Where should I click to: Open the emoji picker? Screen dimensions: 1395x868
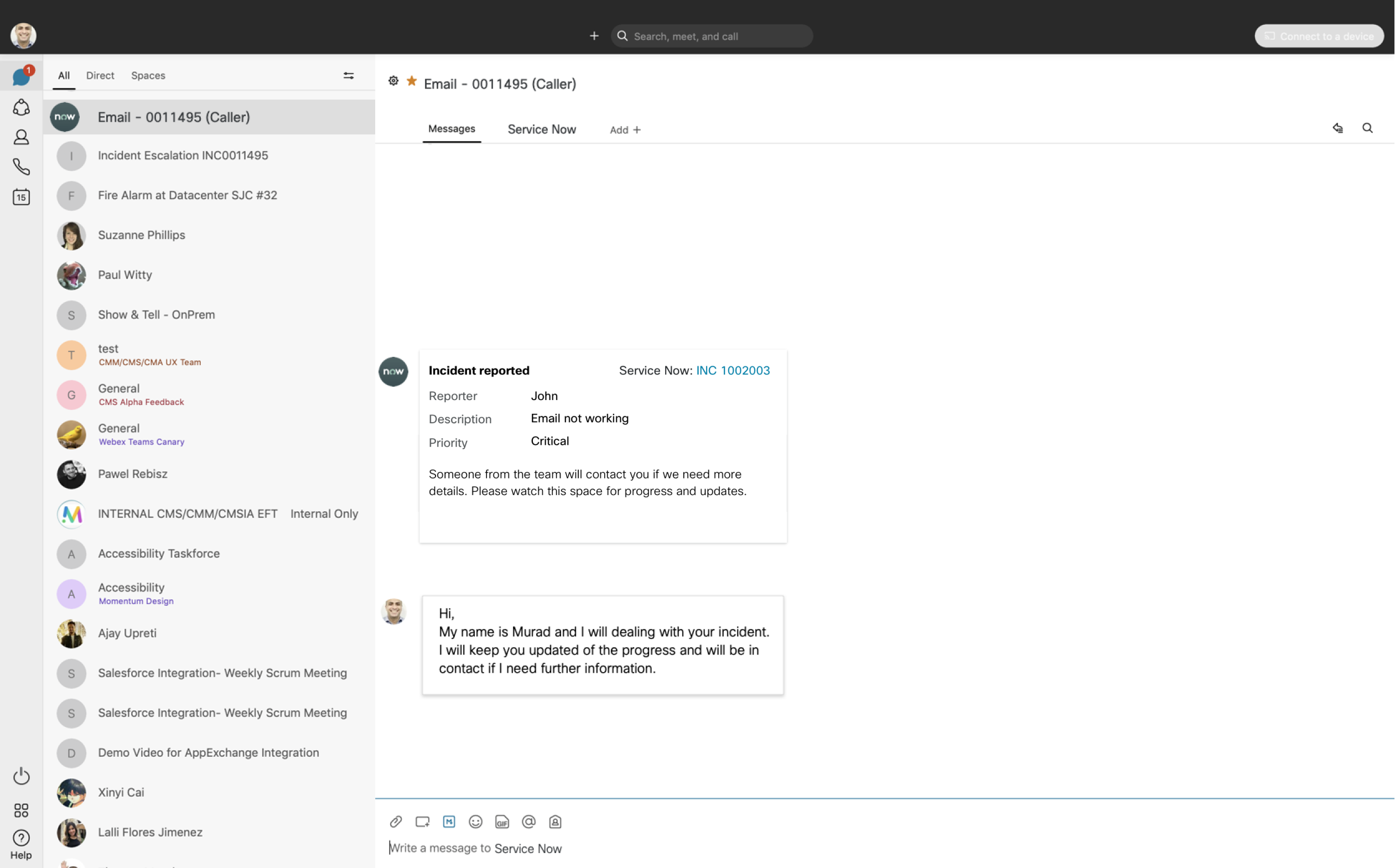[x=475, y=822]
